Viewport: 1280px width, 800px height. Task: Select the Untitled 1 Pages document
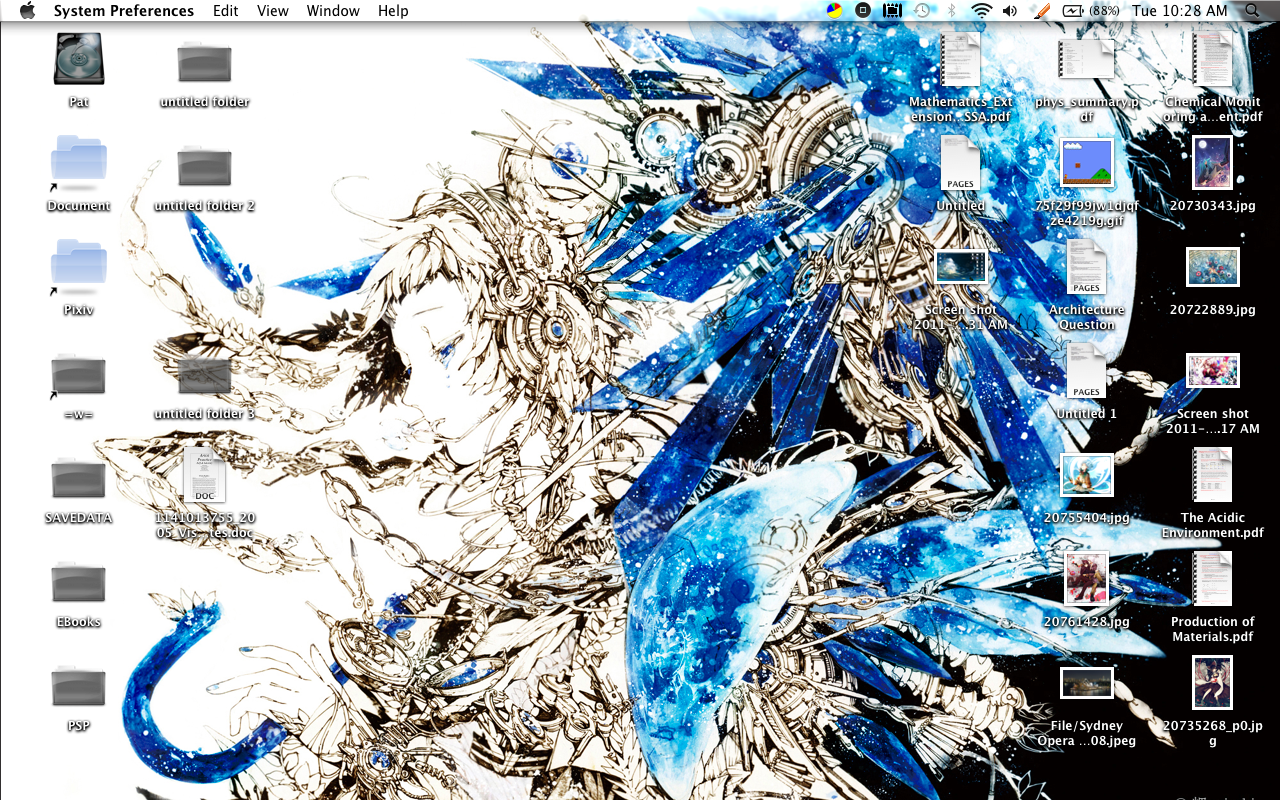click(1086, 371)
